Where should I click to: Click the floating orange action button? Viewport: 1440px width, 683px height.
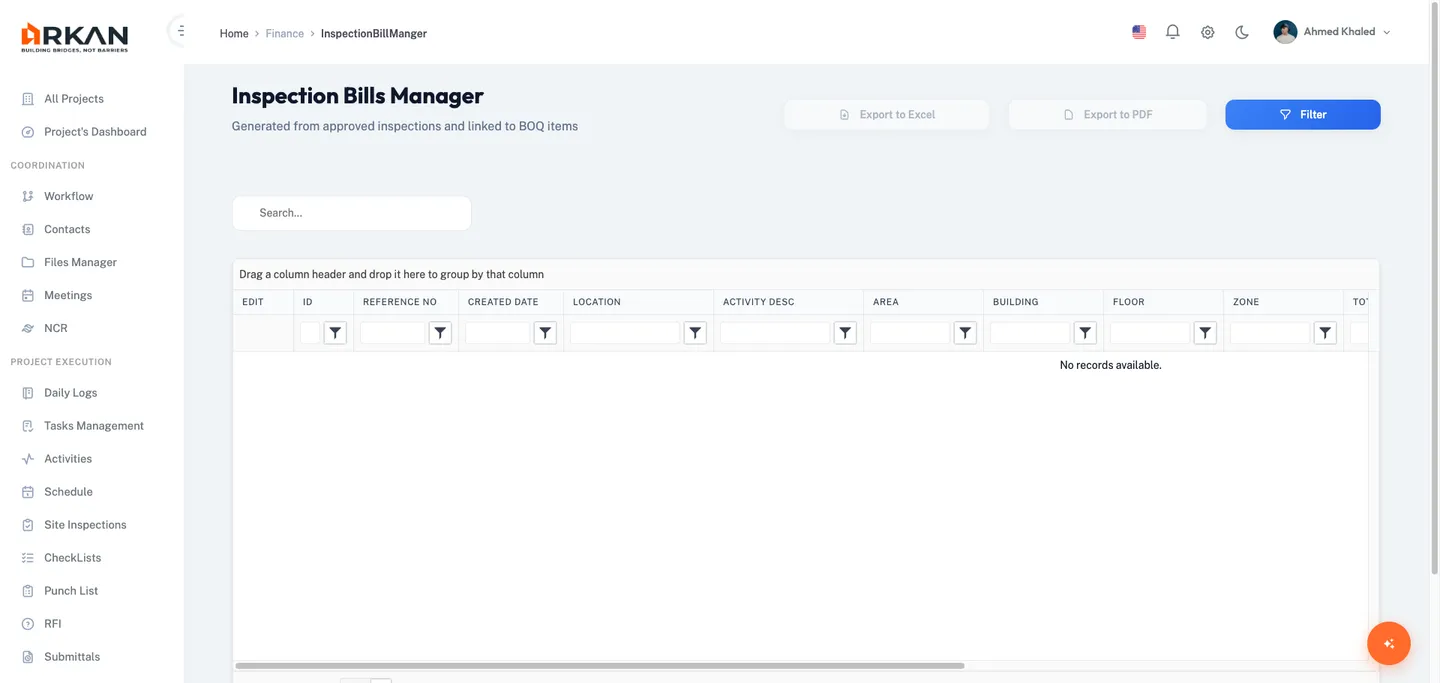1388,643
